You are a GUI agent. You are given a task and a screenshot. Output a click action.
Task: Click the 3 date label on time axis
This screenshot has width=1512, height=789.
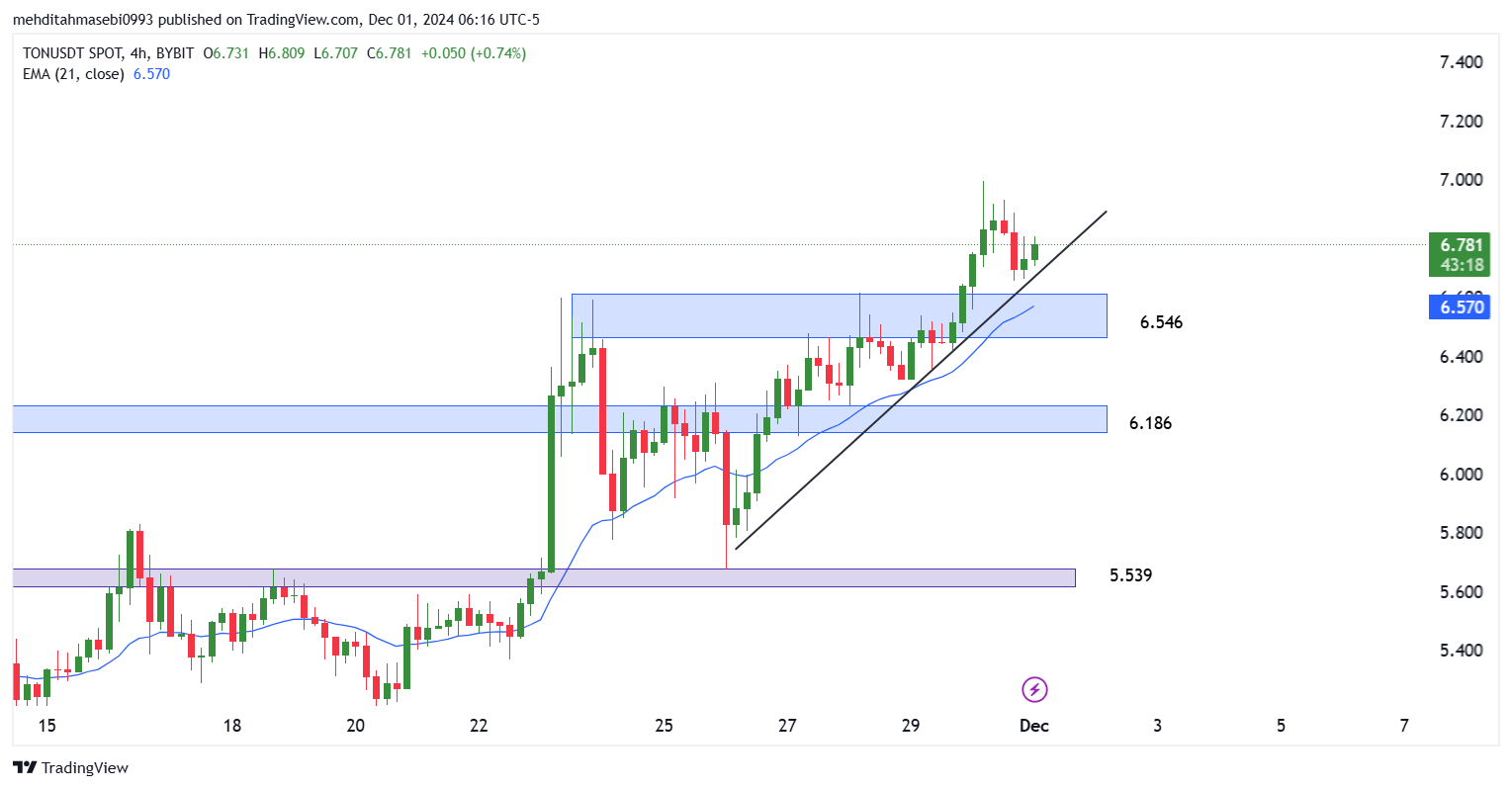pos(1158,726)
